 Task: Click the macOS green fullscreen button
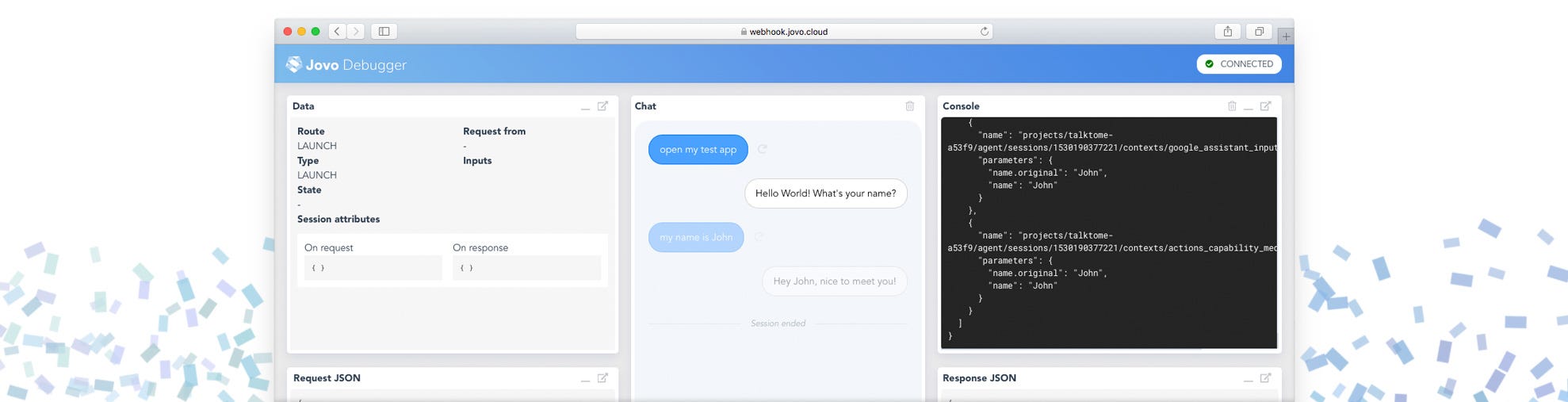pyautogui.click(x=316, y=32)
